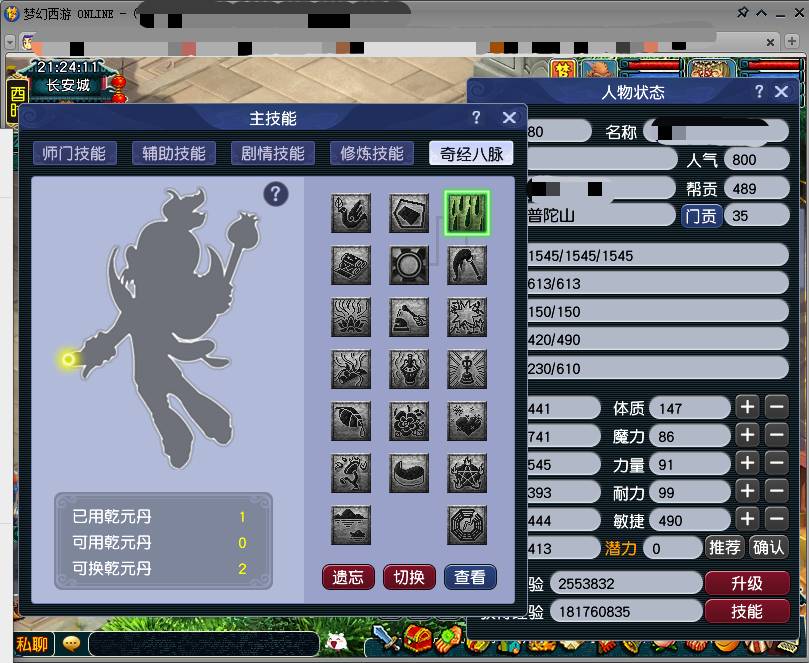The image size is (809, 663).
Task: Click the 切换 button
Action: pyautogui.click(x=409, y=577)
